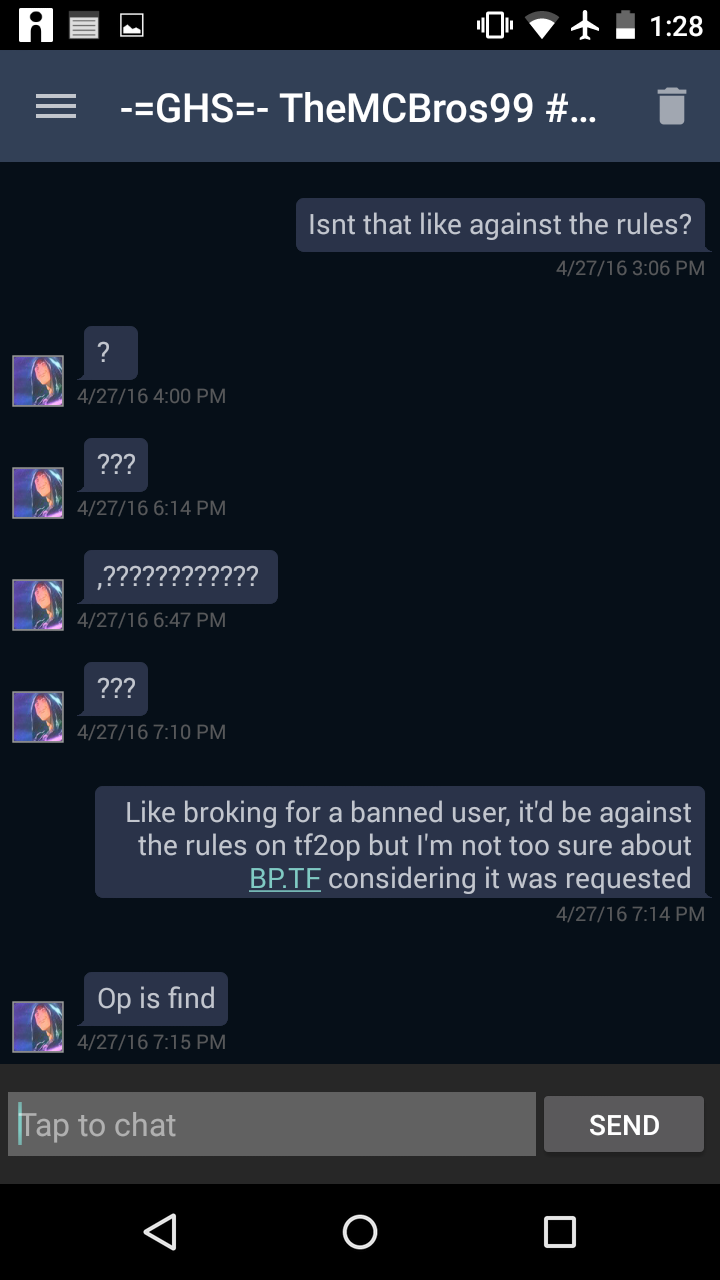
Task: Tap the airplane mode status icon
Action: tap(585, 25)
